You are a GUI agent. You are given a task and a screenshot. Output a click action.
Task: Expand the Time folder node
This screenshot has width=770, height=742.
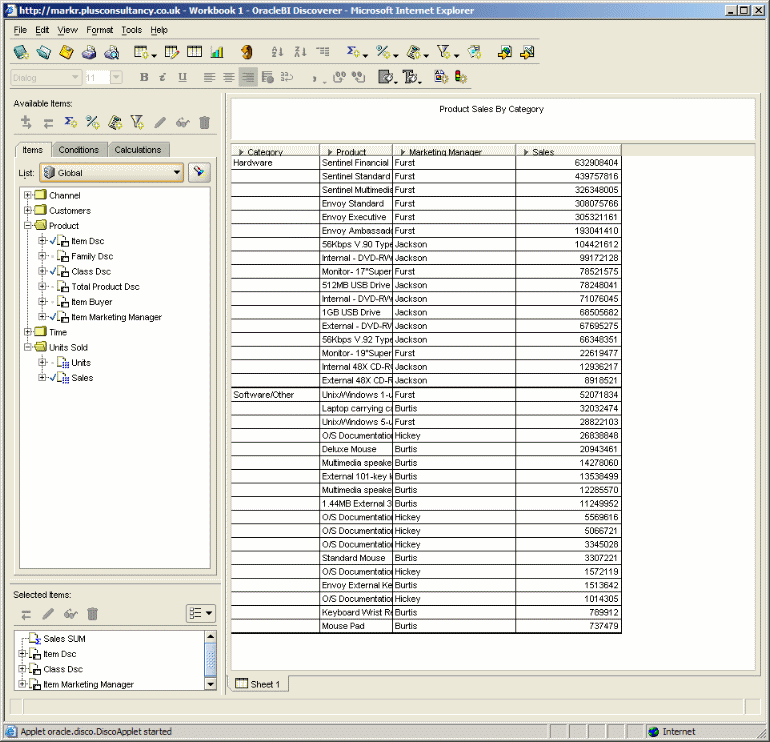pos(28,332)
